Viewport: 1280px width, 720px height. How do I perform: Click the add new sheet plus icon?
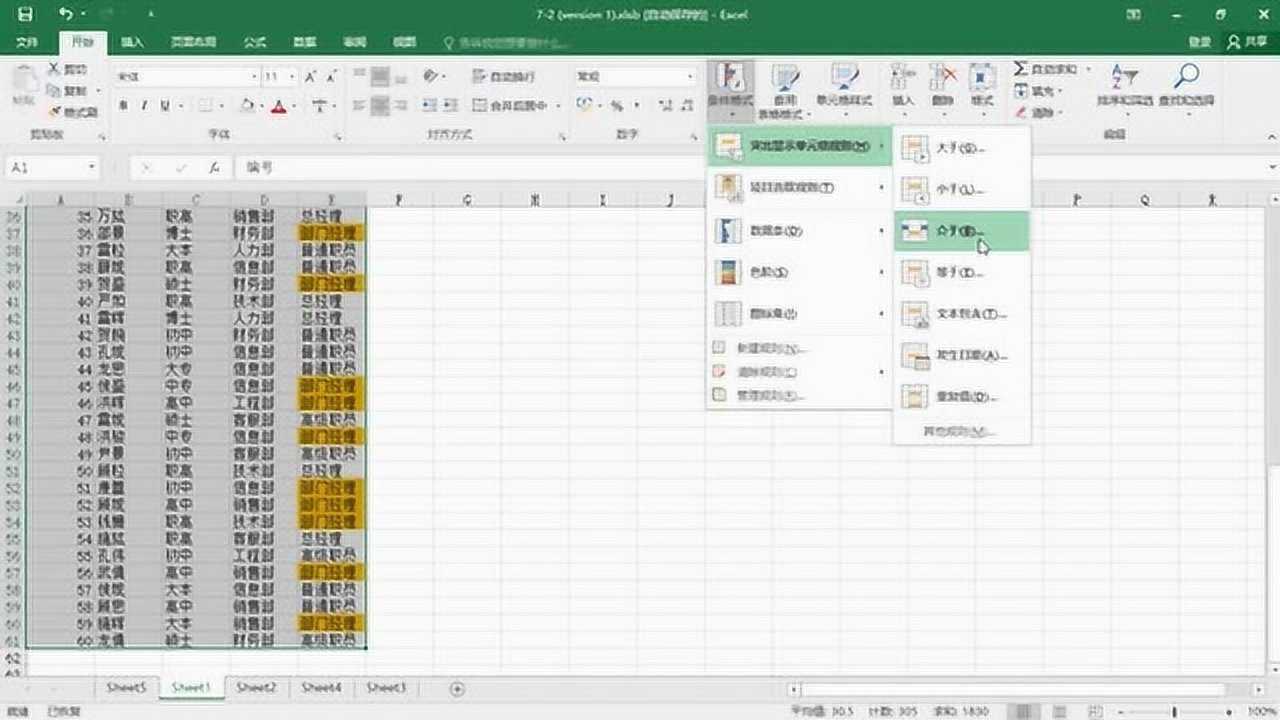[x=457, y=688]
